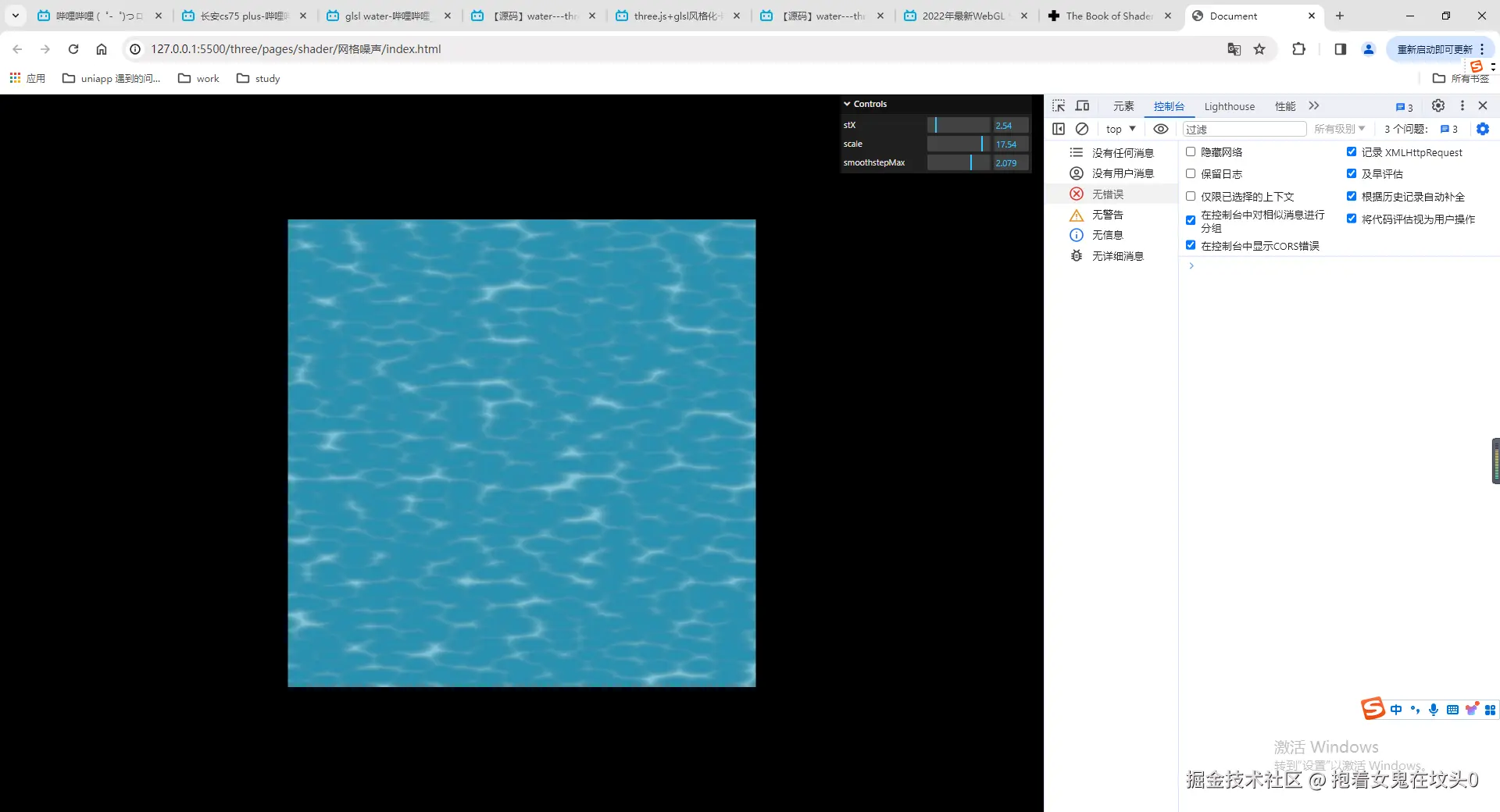Switch to the 元素 tab

coord(1123,106)
